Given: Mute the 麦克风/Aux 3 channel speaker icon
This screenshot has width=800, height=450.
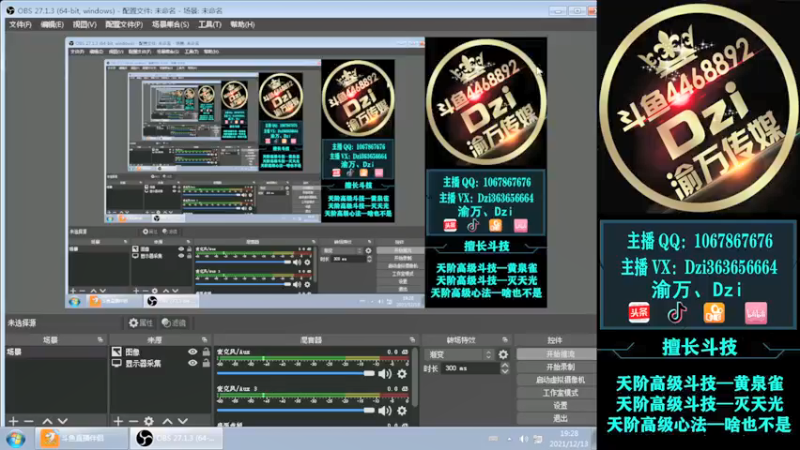Looking at the screenshot, I should click(x=385, y=410).
